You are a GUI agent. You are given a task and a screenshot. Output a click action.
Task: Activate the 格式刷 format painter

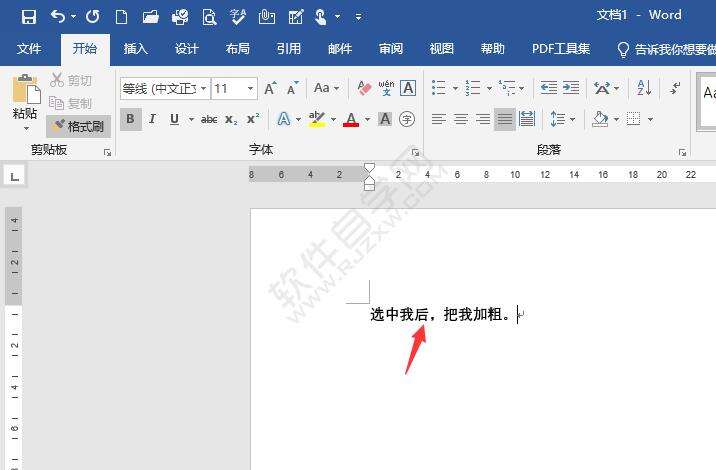[x=78, y=126]
